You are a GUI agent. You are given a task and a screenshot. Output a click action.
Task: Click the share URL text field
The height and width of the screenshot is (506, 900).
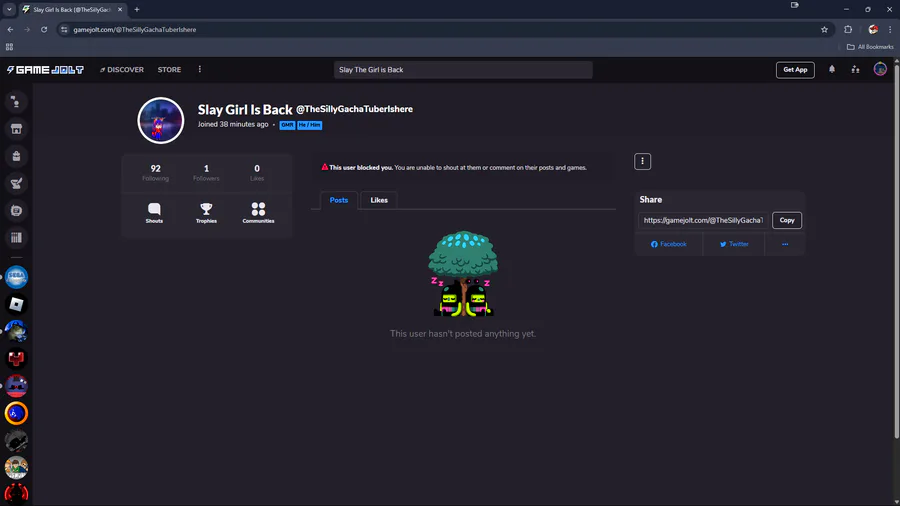pos(704,220)
